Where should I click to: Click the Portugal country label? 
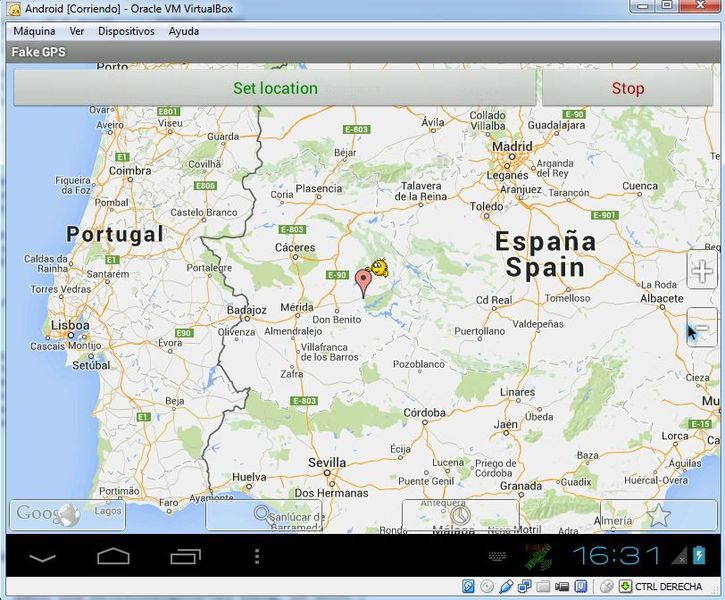click(x=115, y=234)
